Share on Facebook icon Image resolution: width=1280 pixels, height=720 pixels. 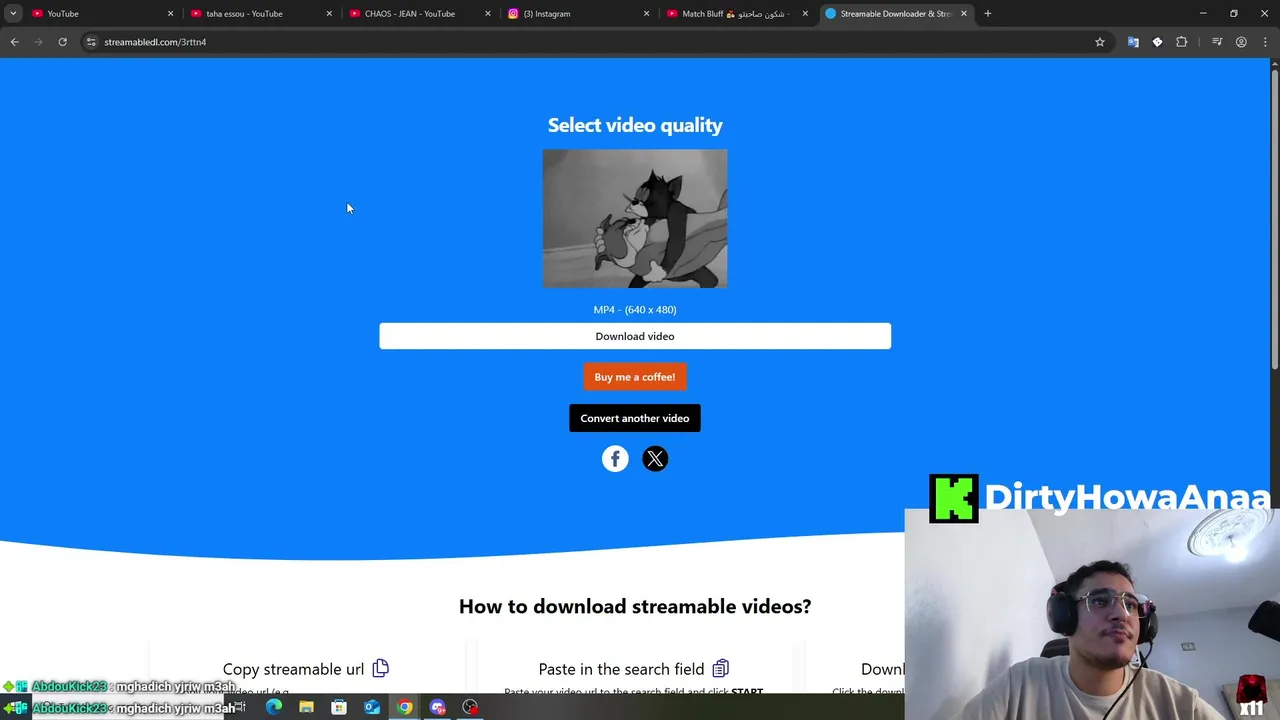(615, 459)
